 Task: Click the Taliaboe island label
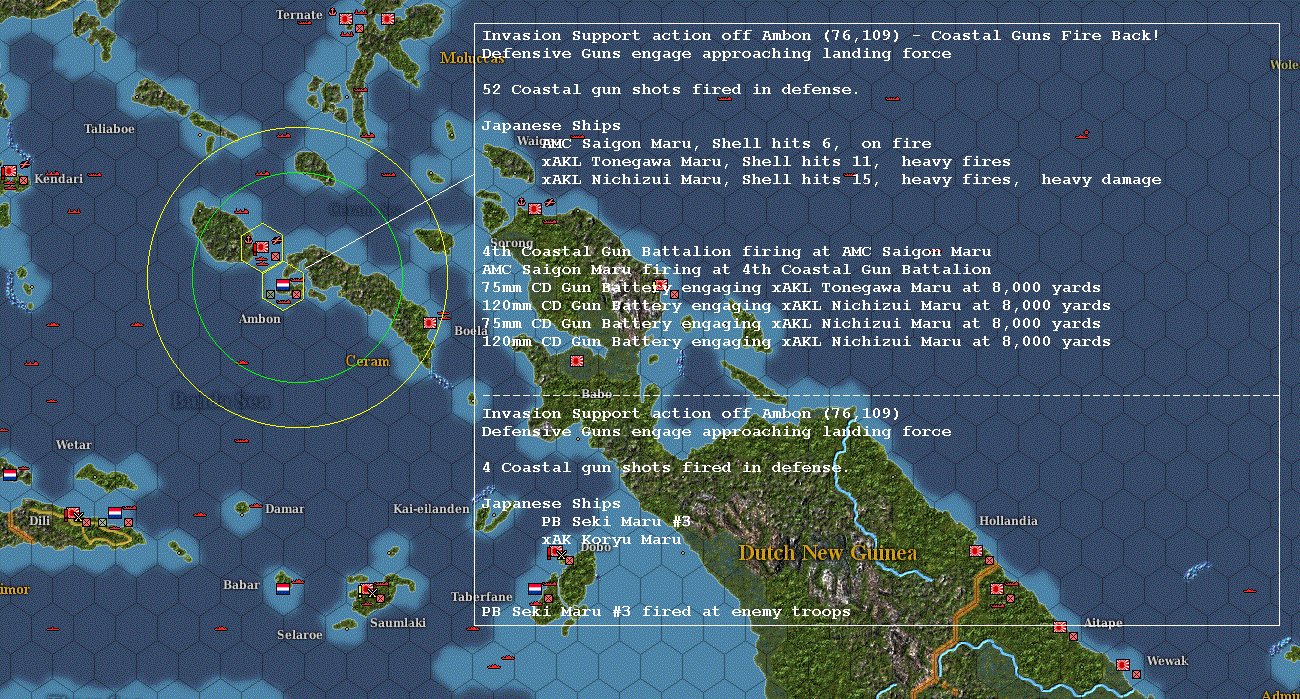point(109,129)
